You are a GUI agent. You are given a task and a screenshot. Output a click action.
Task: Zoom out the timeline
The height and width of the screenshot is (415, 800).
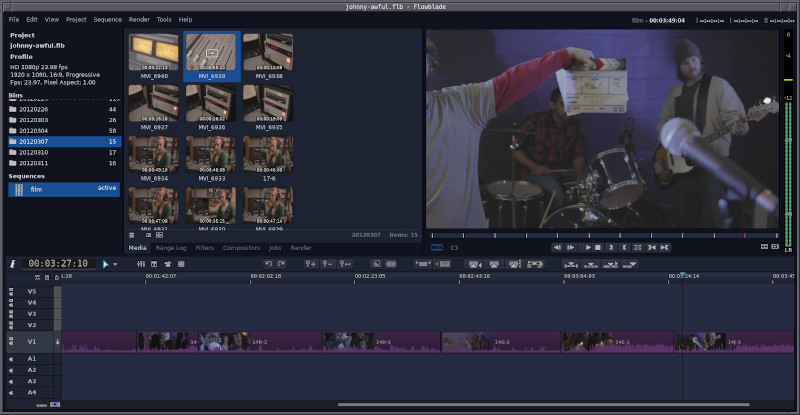[328, 264]
